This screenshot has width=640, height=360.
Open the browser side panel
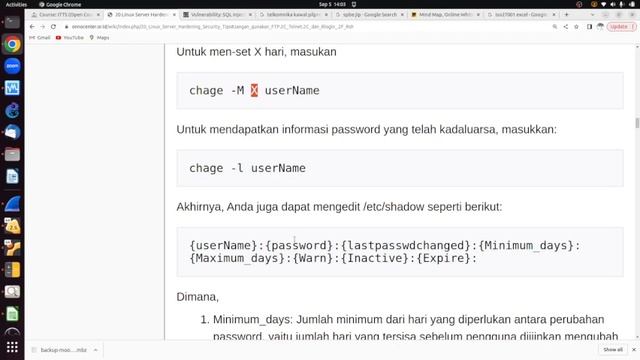coord(589,27)
